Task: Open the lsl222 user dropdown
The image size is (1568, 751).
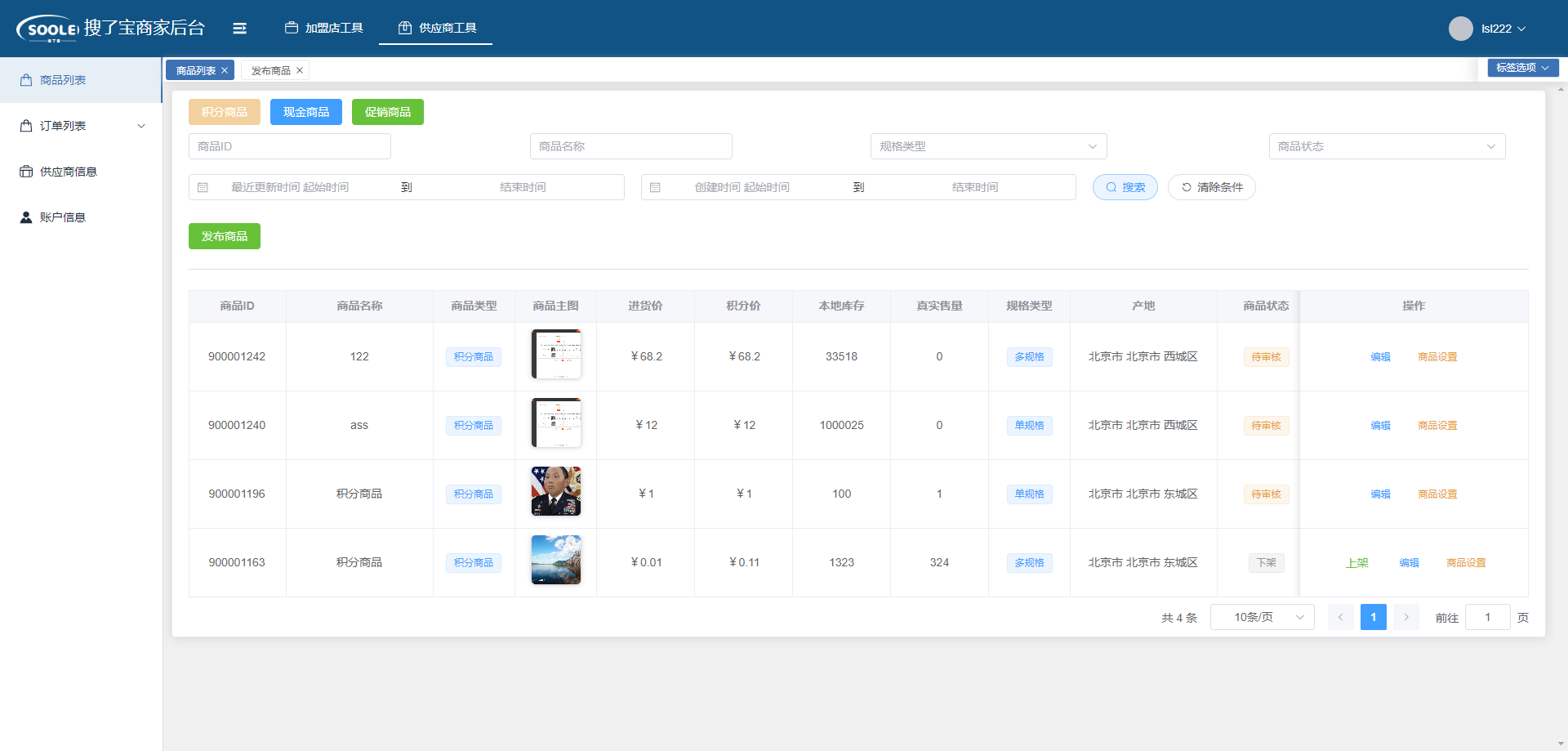Action: (x=1503, y=29)
